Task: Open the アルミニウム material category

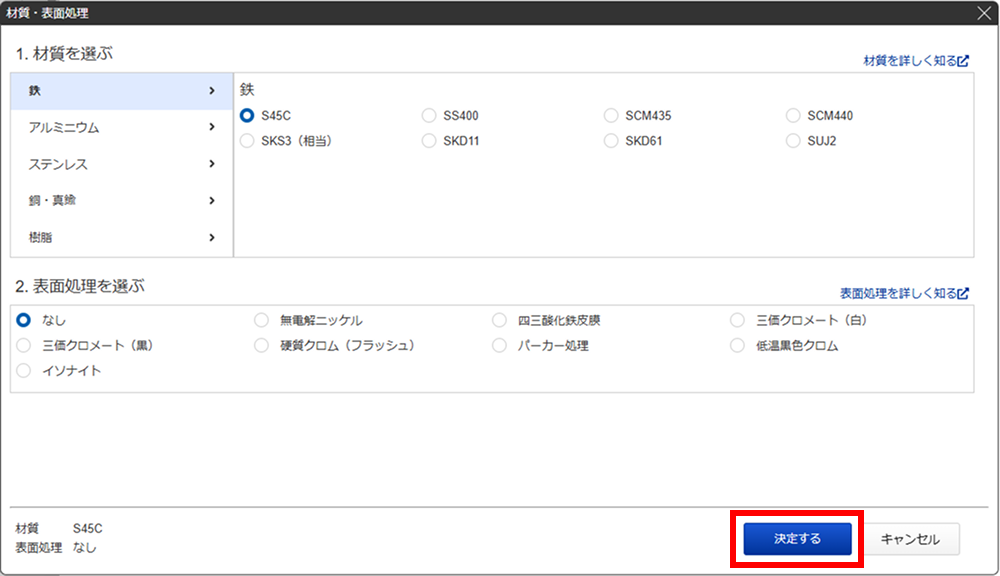Action: [122, 128]
